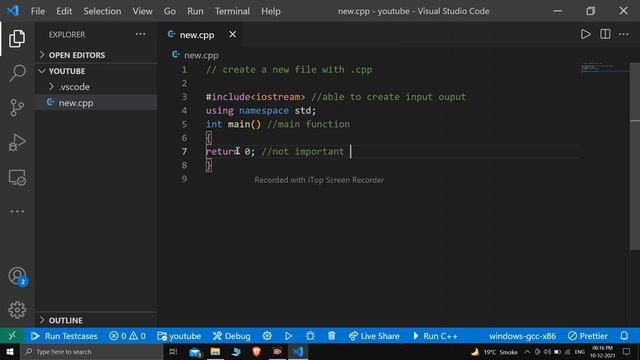Open Run and Debug view
This screenshot has height=360, width=640.
click(17, 142)
